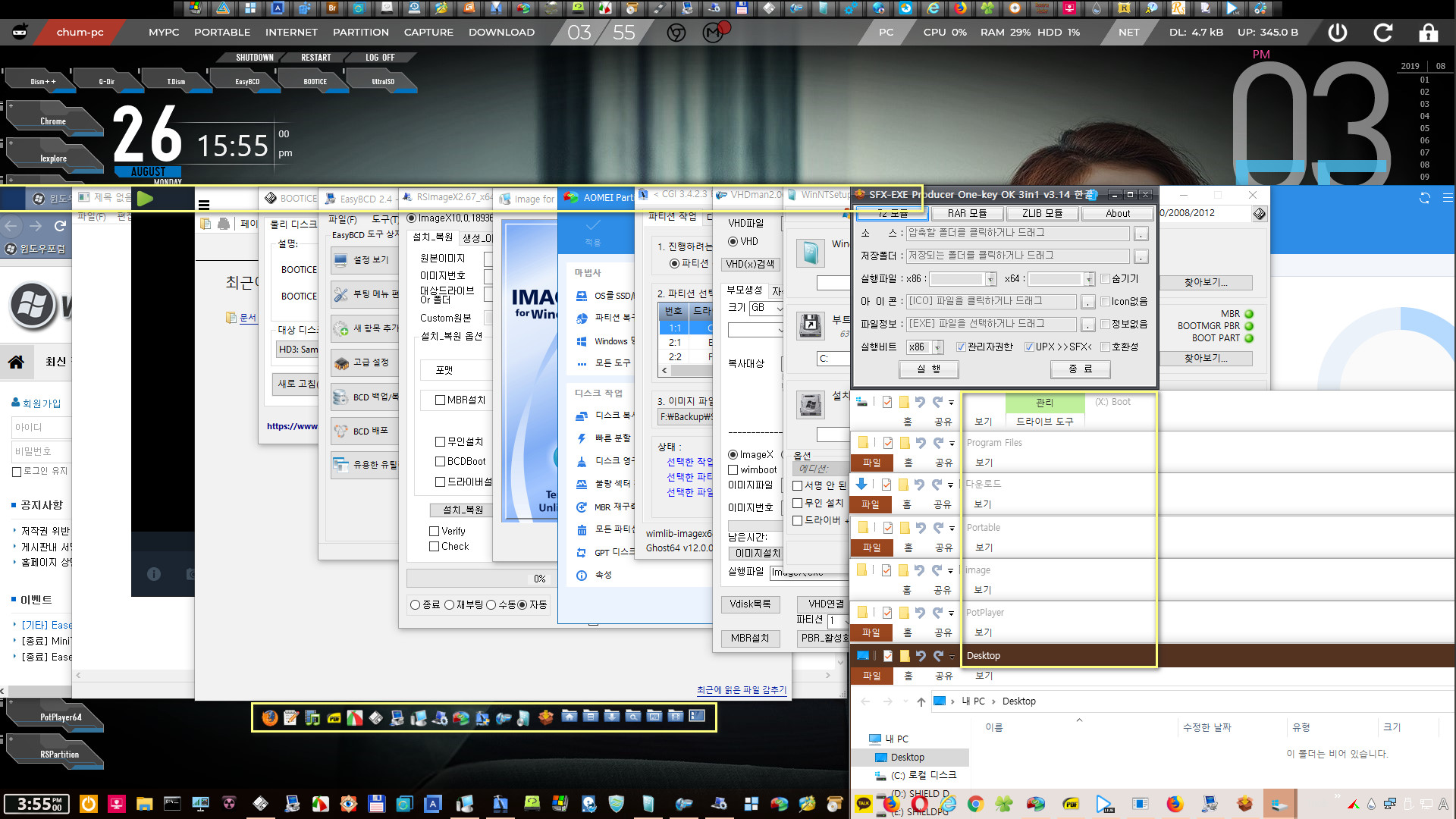Screen dimensions: 1456x819
Task: Open 파티션 number dropdown in VHDman
Action: pos(837,621)
